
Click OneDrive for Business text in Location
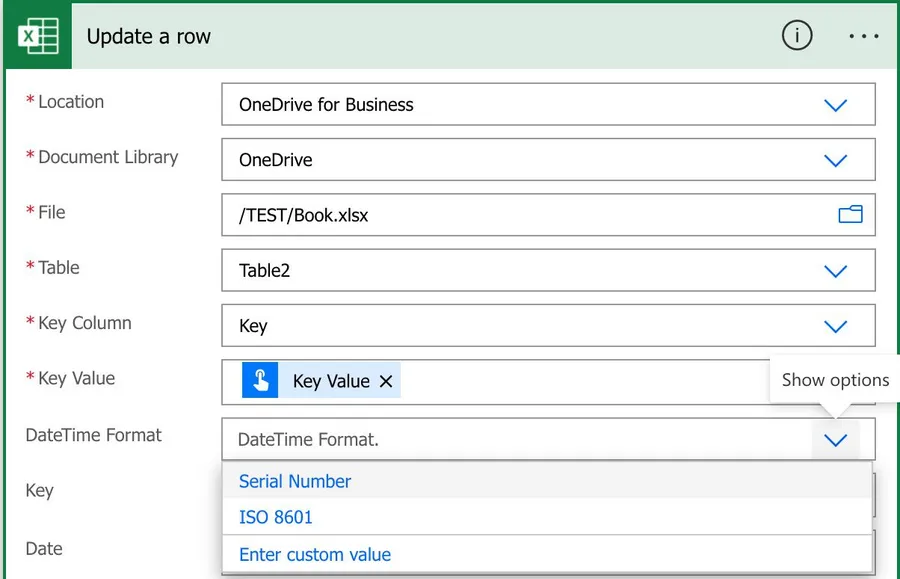click(326, 105)
